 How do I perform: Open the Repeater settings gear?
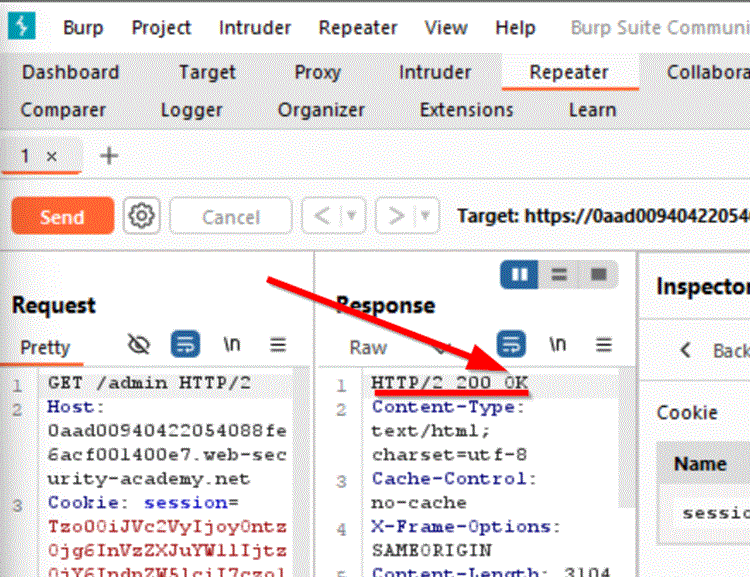click(x=142, y=215)
